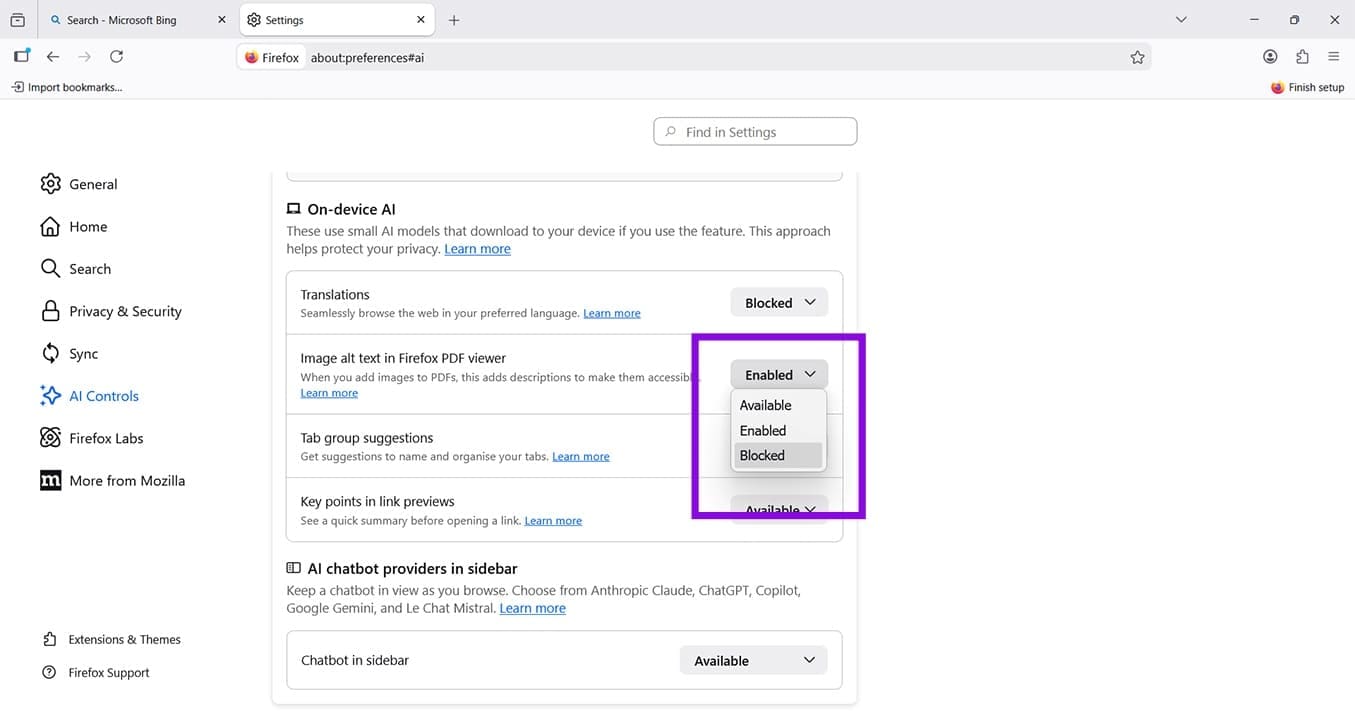The image size is (1355, 720).
Task: Click the AI Controls sparkle icon
Action: [x=50, y=396]
